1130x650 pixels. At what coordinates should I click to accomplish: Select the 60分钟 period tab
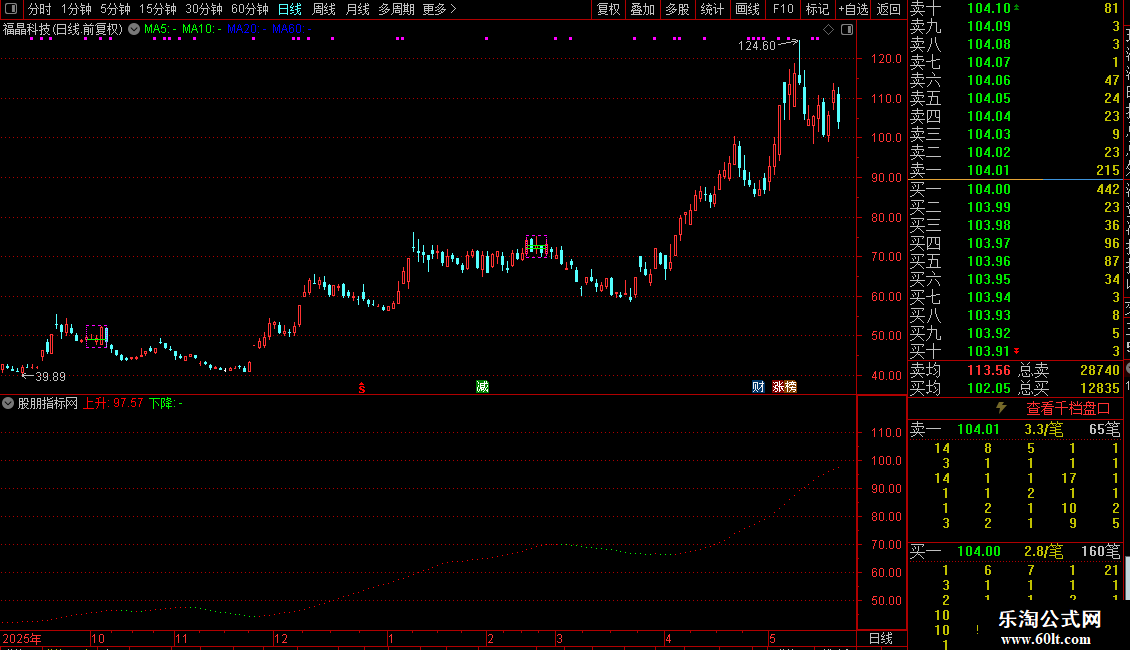(250, 9)
